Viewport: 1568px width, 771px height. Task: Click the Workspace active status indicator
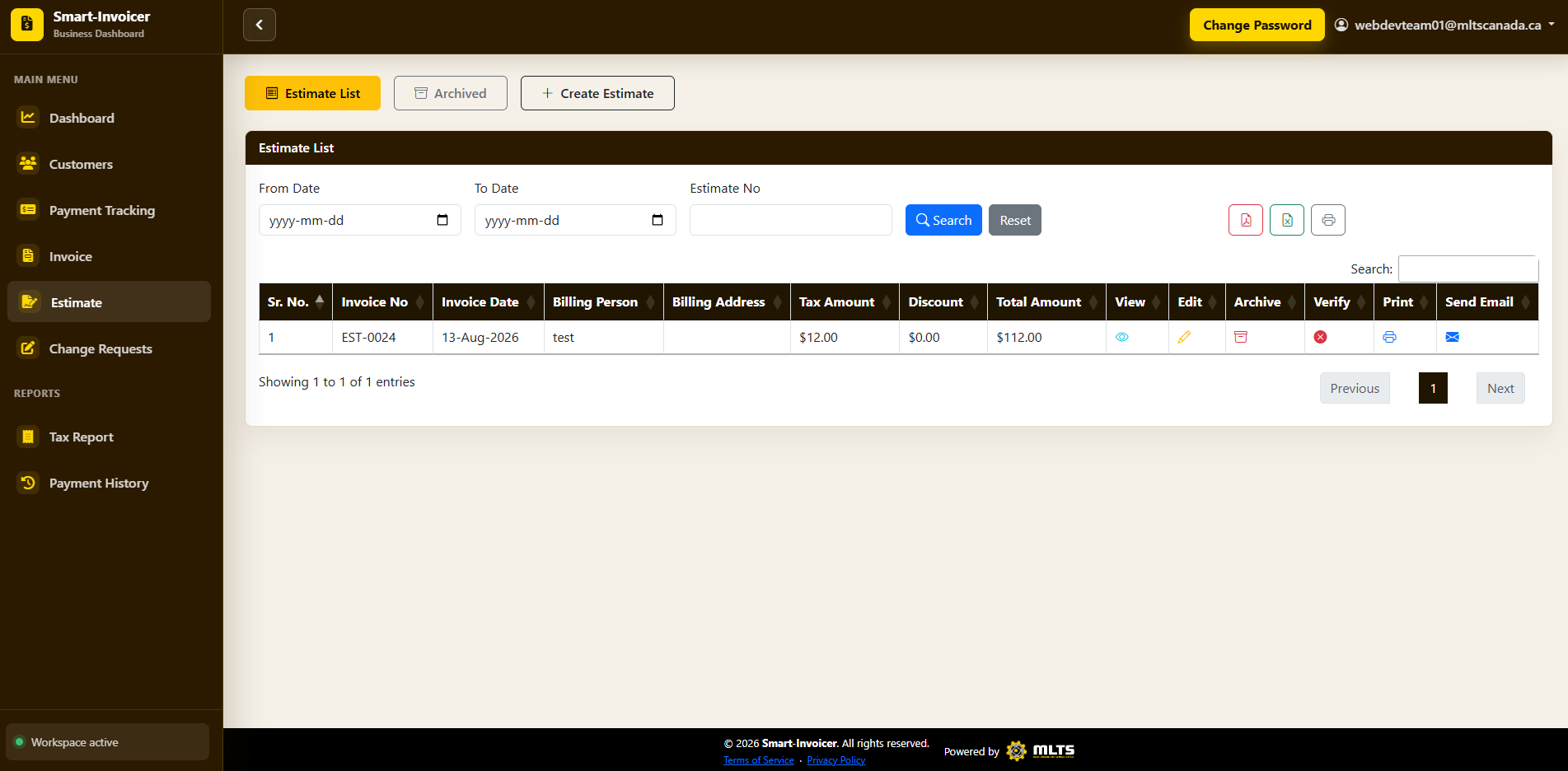[107, 742]
